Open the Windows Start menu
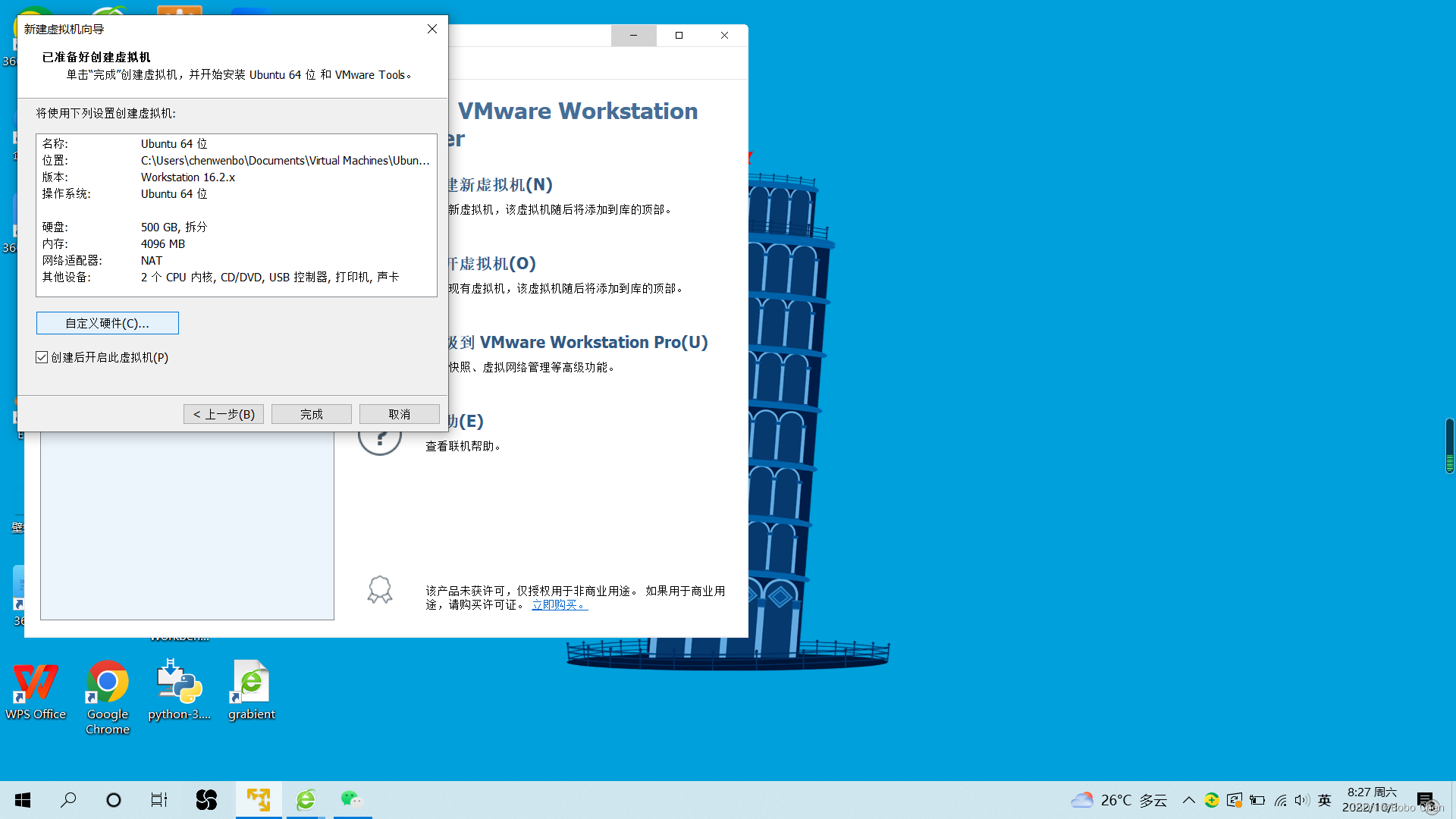 [x=23, y=799]
